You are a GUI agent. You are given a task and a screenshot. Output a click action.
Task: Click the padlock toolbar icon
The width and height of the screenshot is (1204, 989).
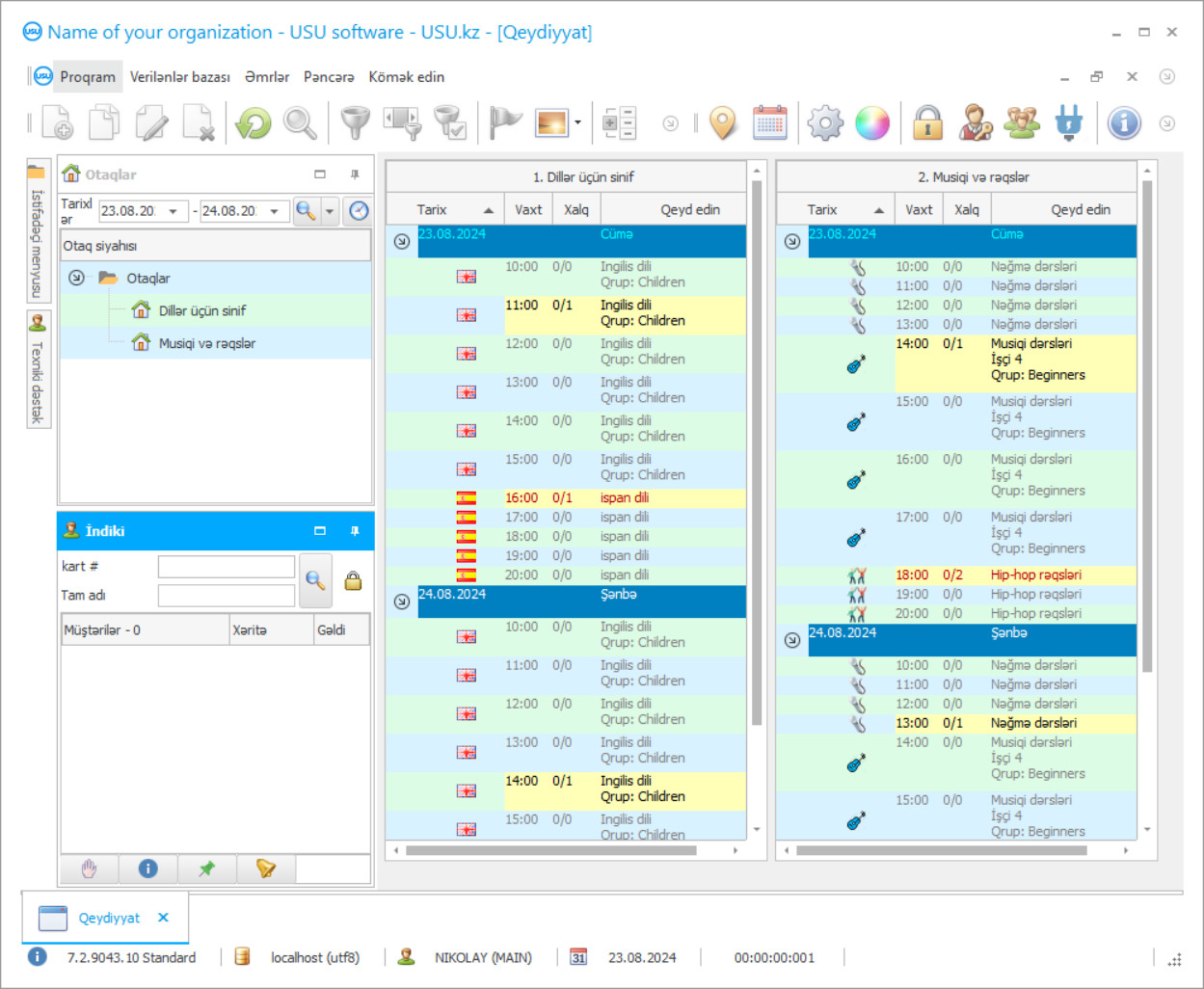[x=927, y=123]
